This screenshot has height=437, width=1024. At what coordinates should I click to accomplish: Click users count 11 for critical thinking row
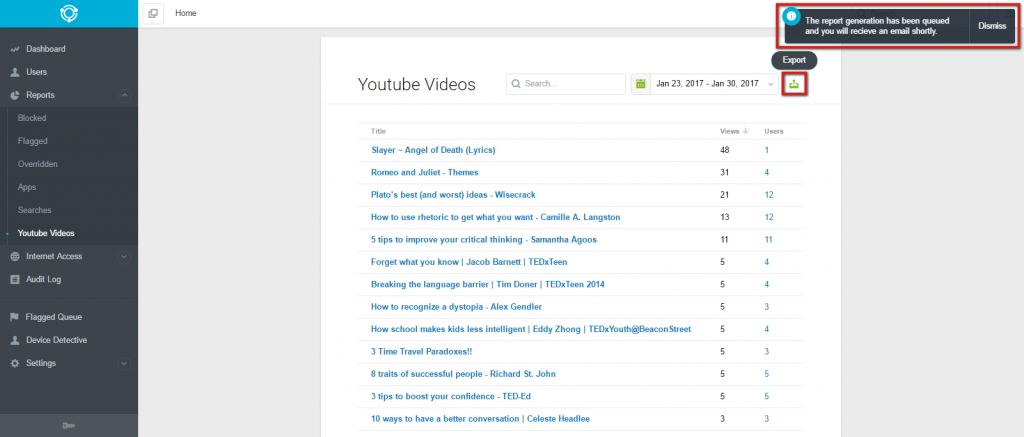coord(769,240)
